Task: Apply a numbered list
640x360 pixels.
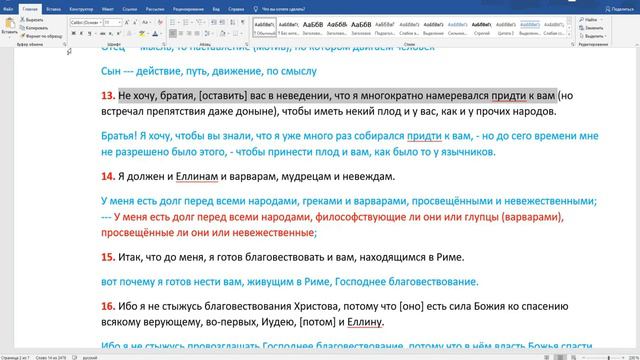Action: pos(186,22)
